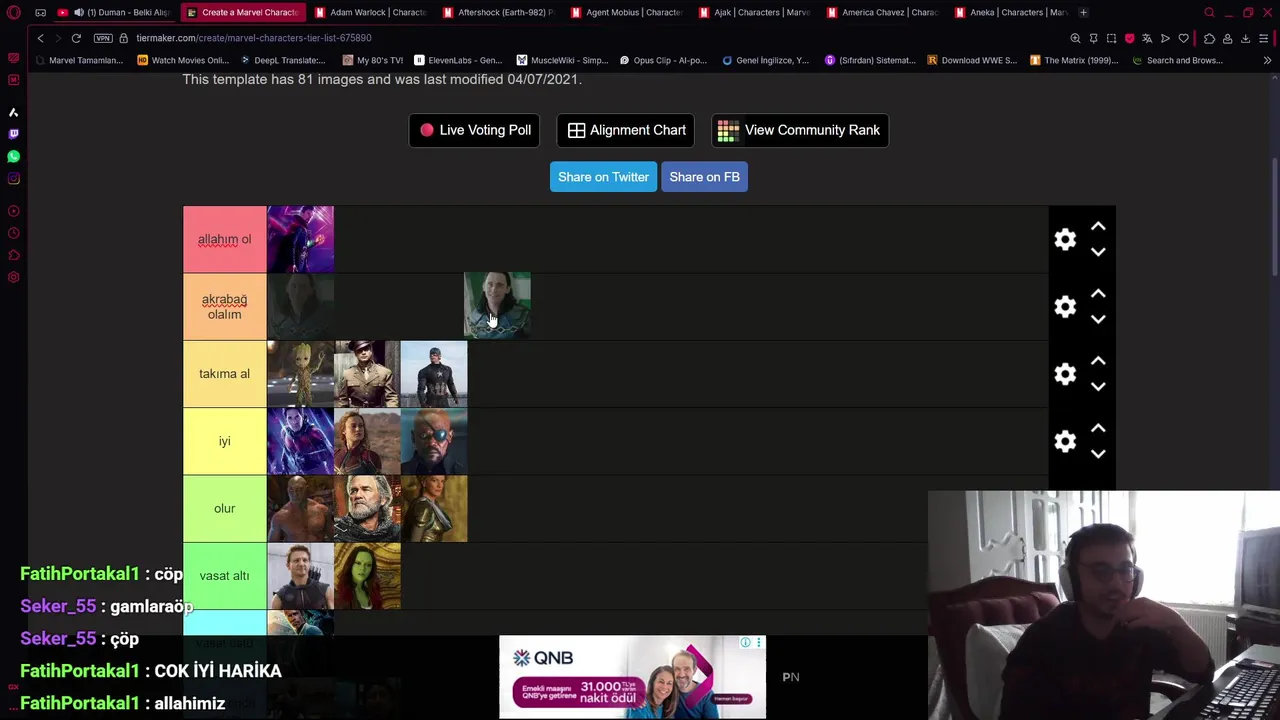Open The Matrix (1999) bookmark
Image resolution: width=1280 pixels, height=720 pixels.
point(1074,60)
